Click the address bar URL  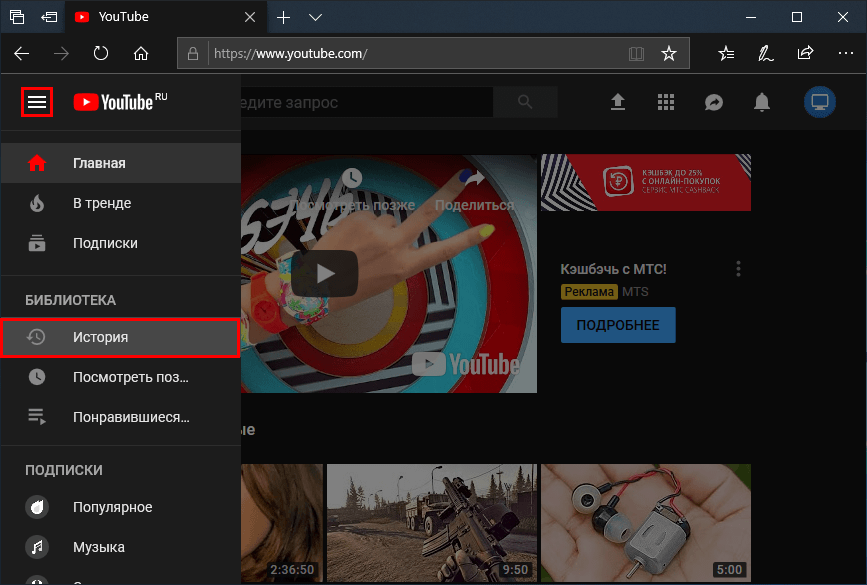[290, 54]
